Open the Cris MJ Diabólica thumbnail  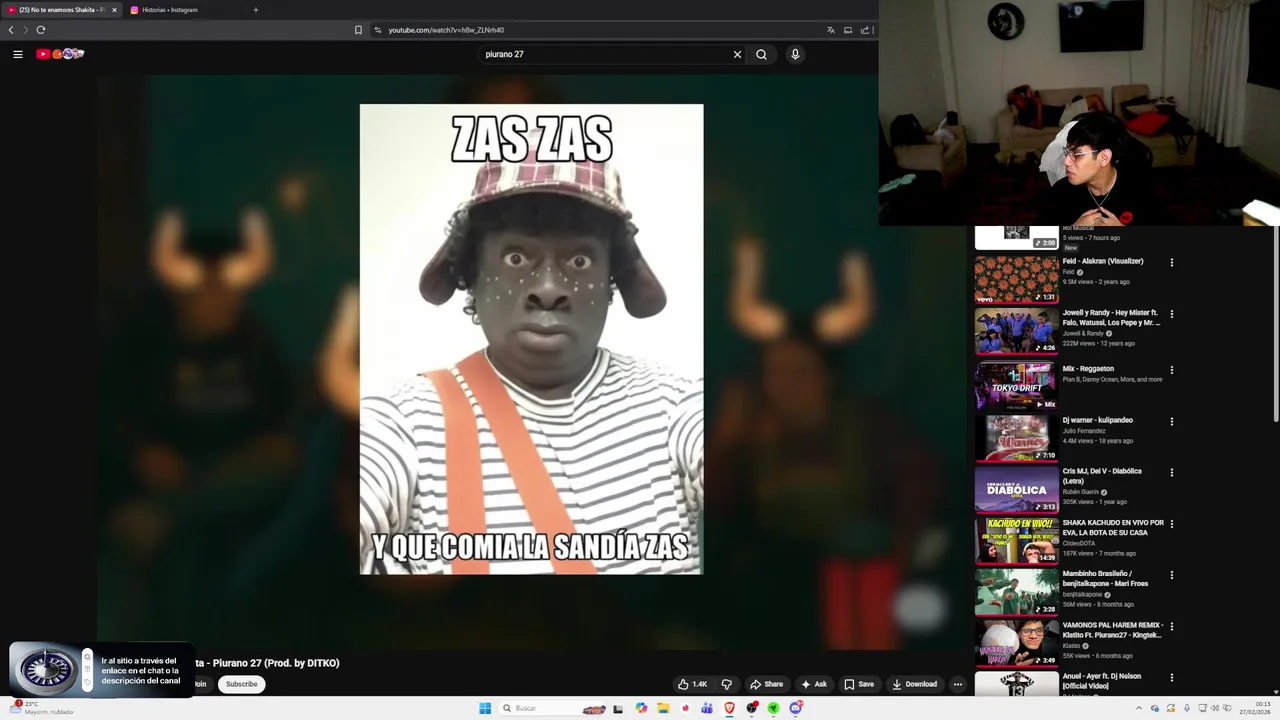[x=1016, y=489]
